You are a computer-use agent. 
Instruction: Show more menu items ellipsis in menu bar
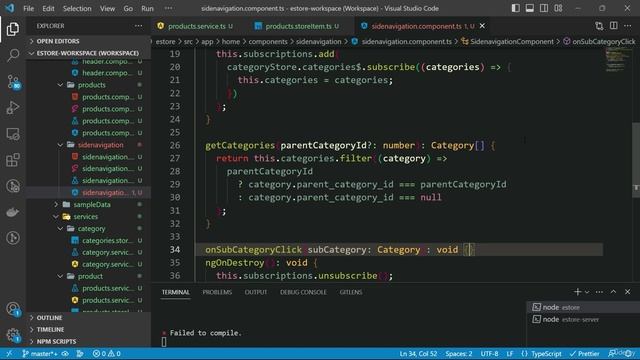168,8
